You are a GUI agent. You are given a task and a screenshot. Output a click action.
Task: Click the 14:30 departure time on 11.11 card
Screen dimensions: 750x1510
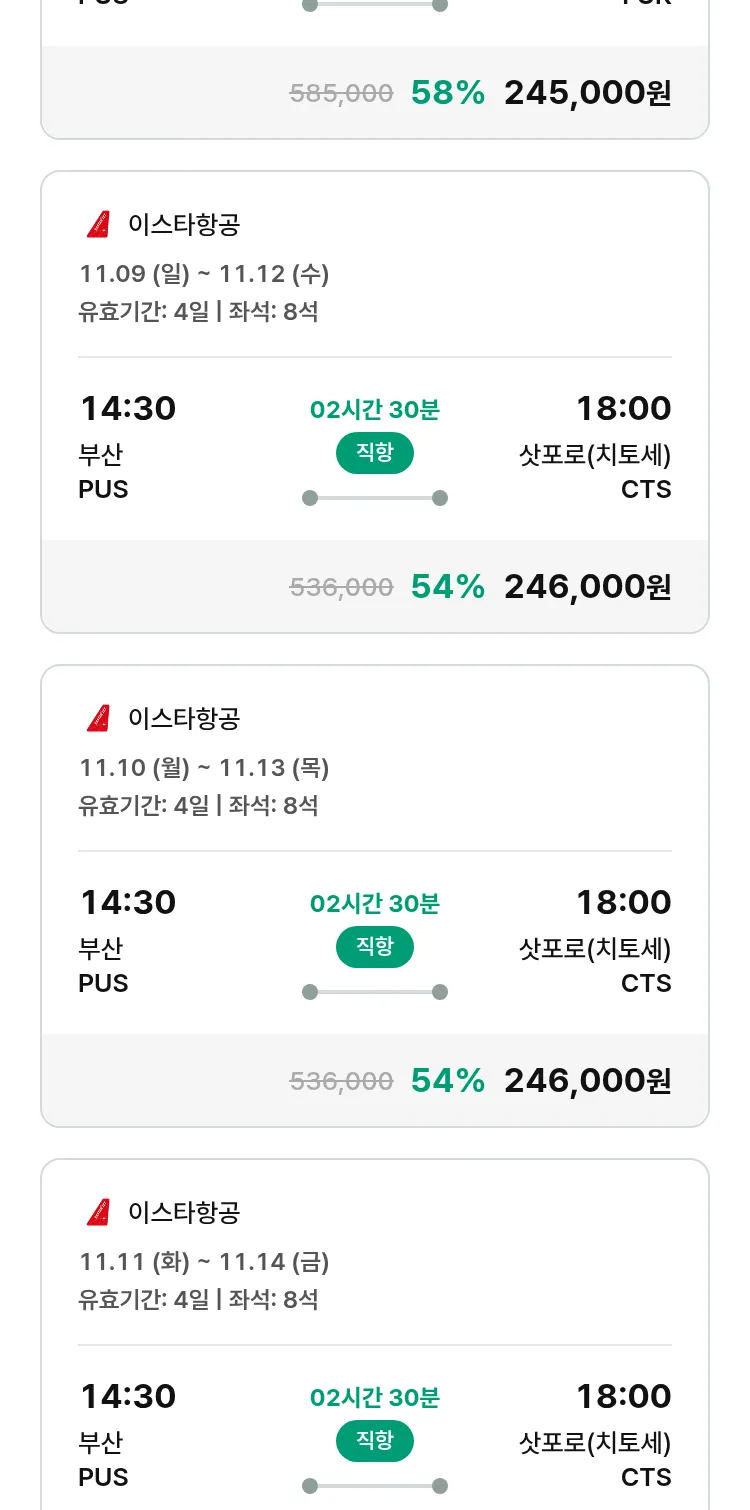coord(128,1396)
